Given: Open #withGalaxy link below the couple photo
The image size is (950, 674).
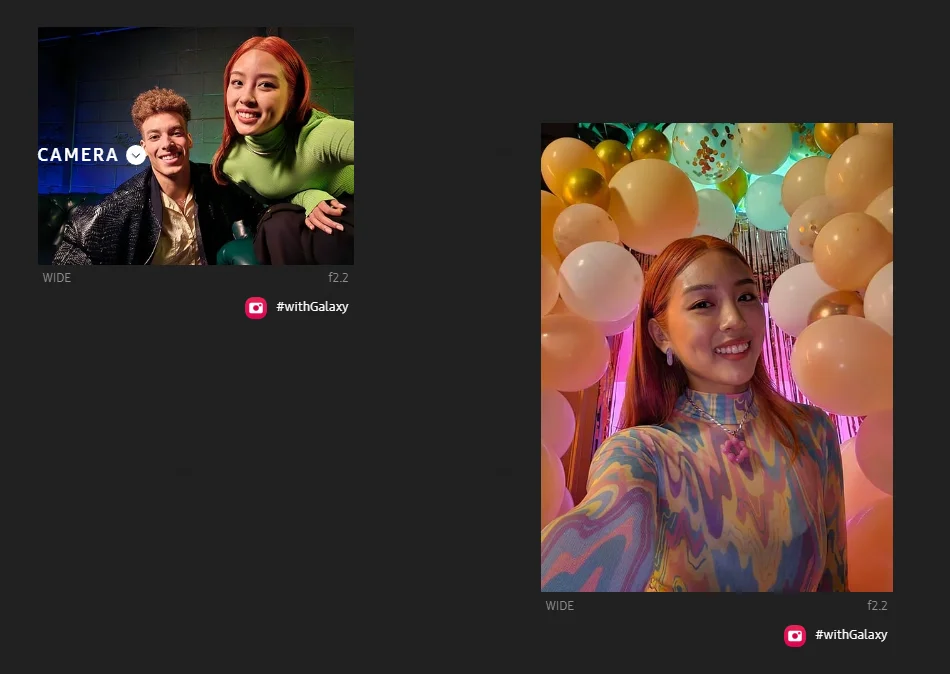Looking at the screenshot, I should (x=312, y=307).
